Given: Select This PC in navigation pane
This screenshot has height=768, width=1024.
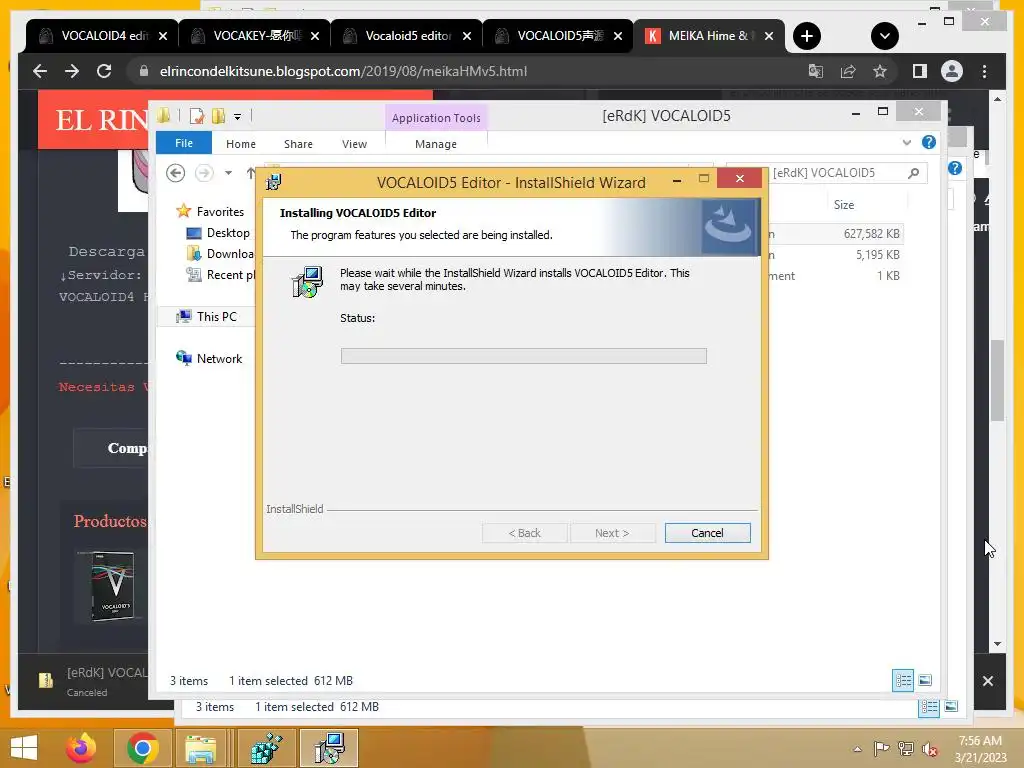Looking at the screenshot, I should pyautogui.click(x=206, y=317).
